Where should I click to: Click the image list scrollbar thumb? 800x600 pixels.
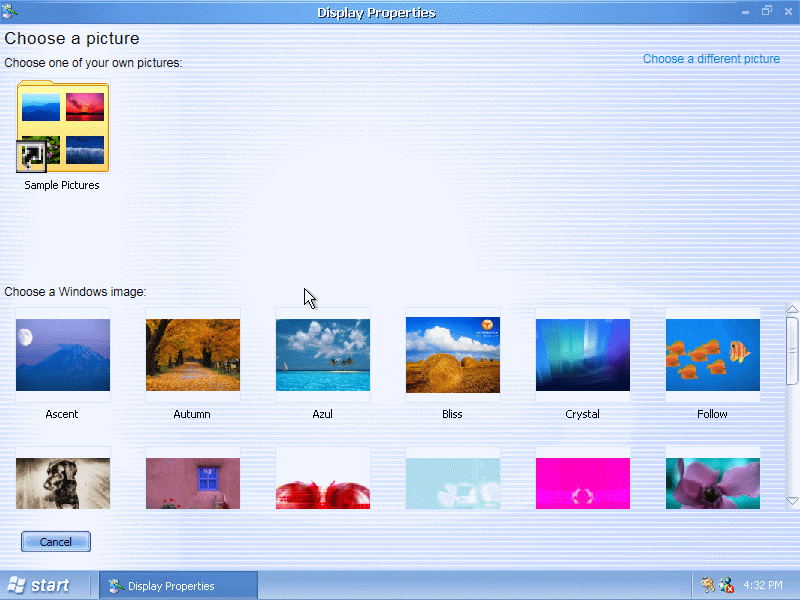792,351
